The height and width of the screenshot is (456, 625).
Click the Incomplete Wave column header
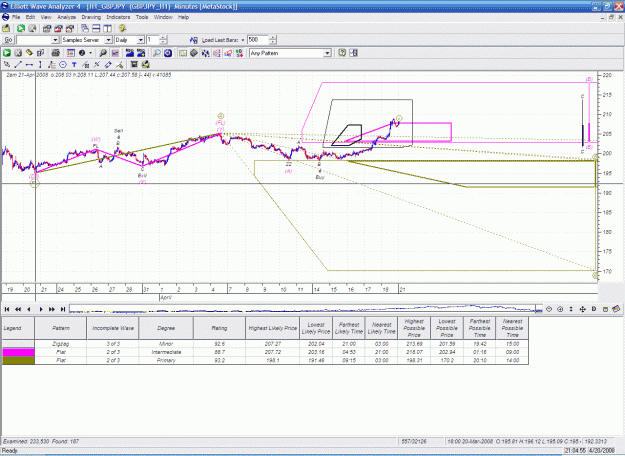click(113, 328)
